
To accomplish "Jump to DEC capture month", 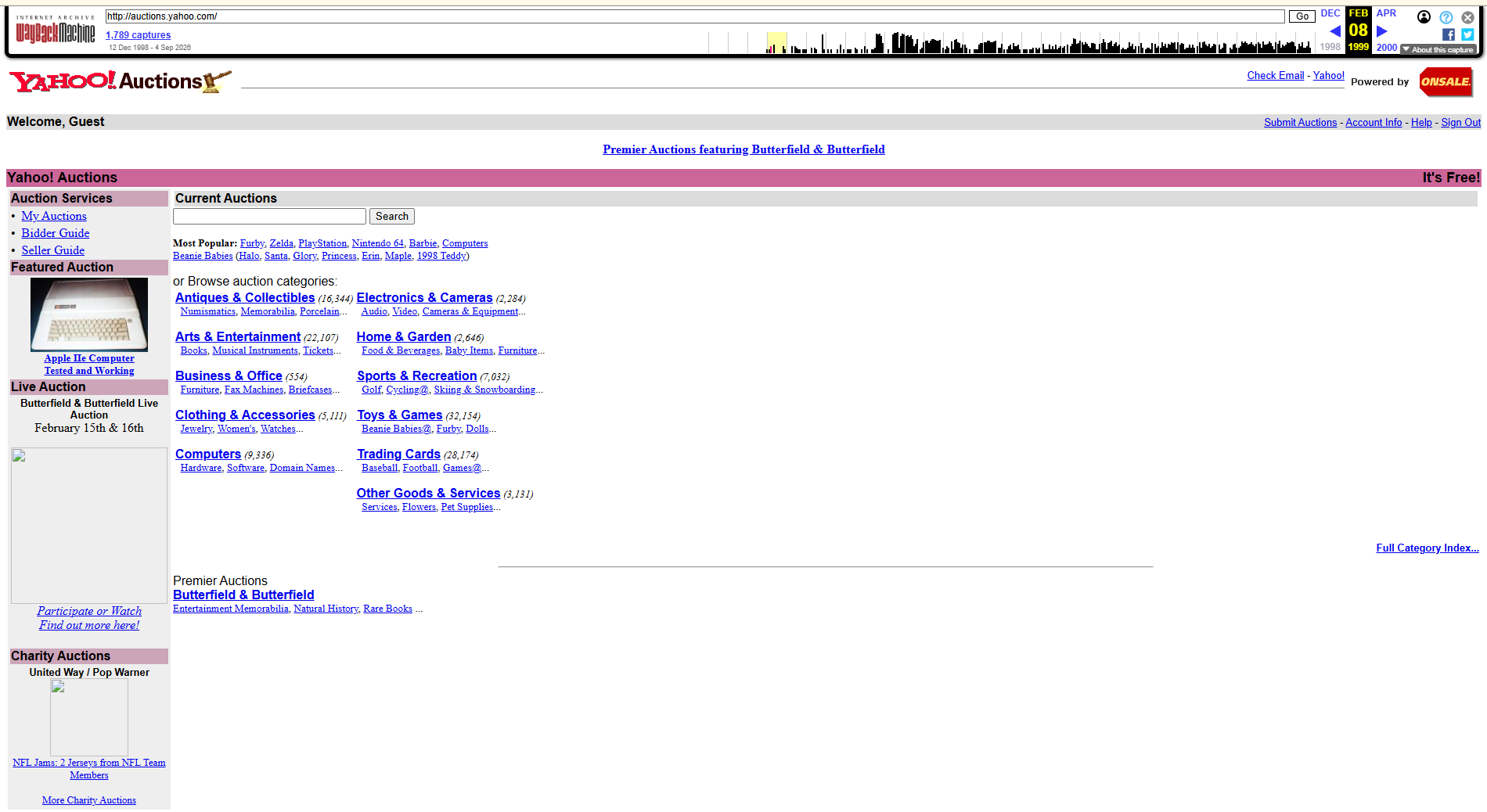I will tap(1330, 13).
